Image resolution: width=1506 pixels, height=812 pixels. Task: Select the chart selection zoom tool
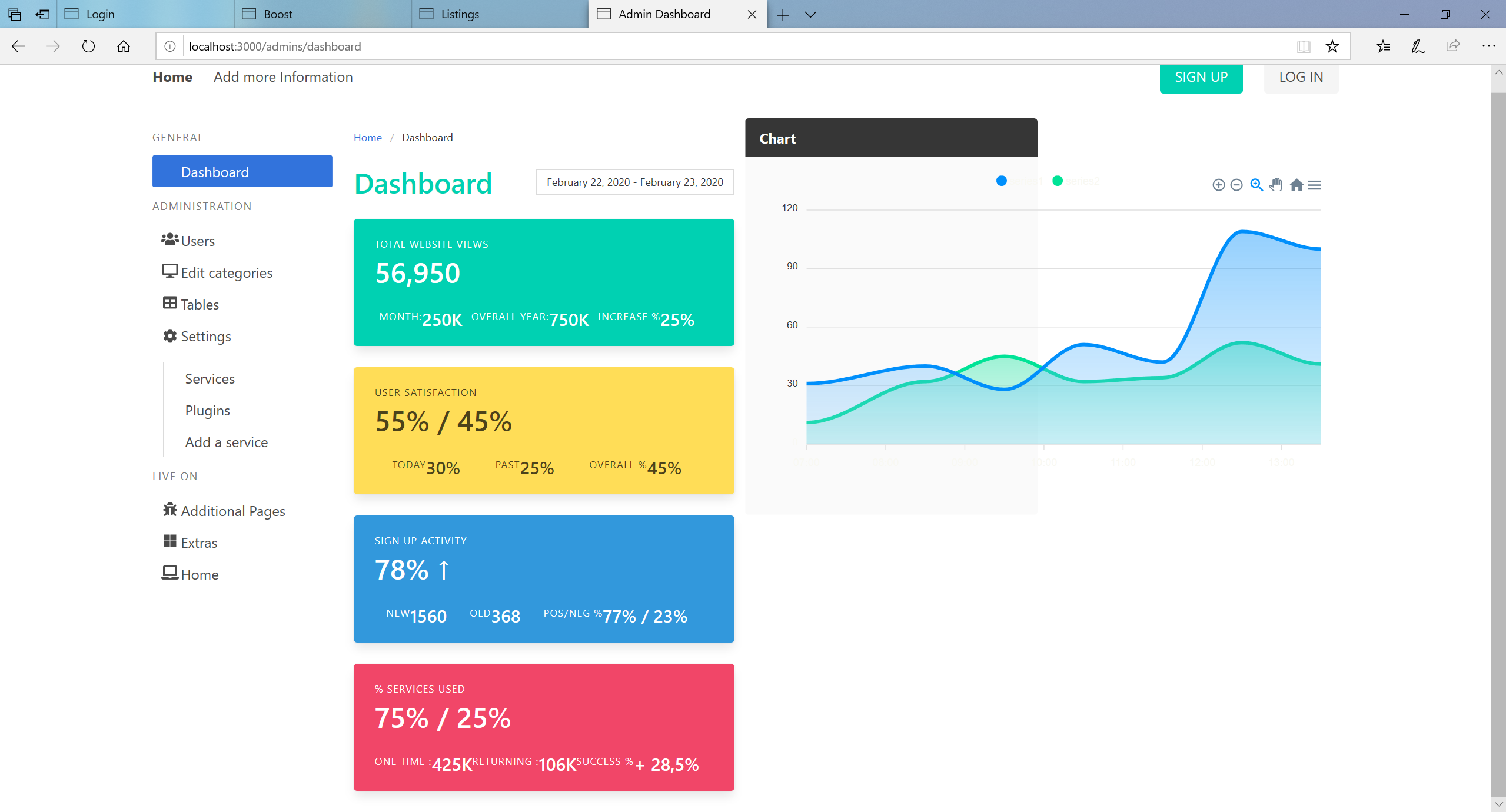[x=1256, y=185]
